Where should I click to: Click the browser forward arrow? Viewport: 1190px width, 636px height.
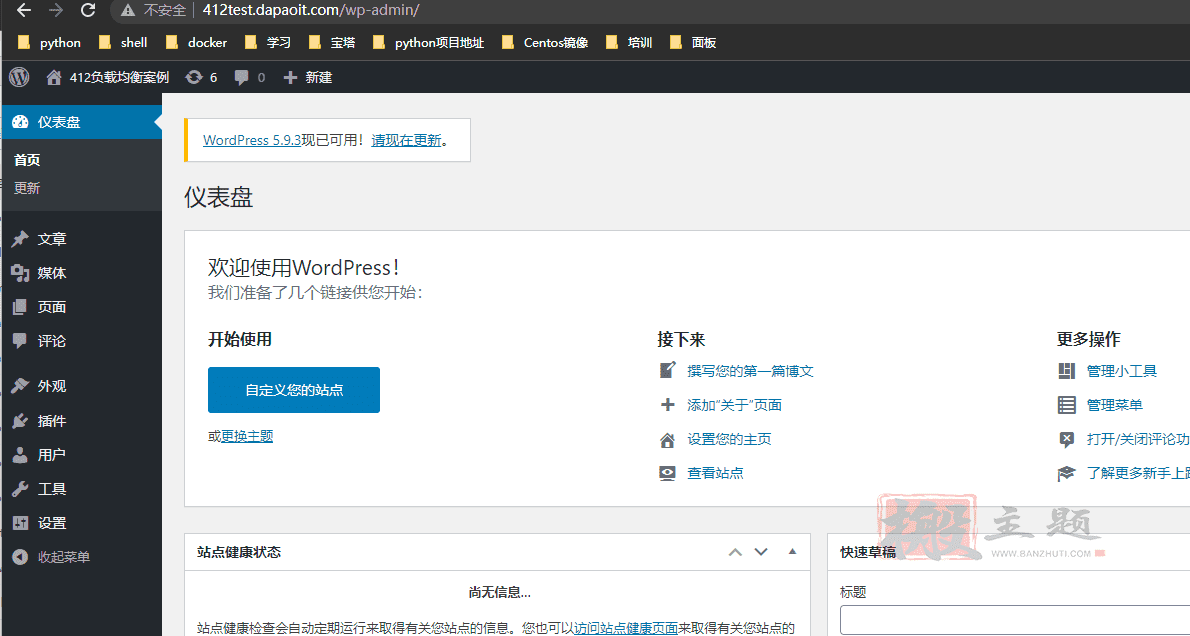(x=55, y=11)
